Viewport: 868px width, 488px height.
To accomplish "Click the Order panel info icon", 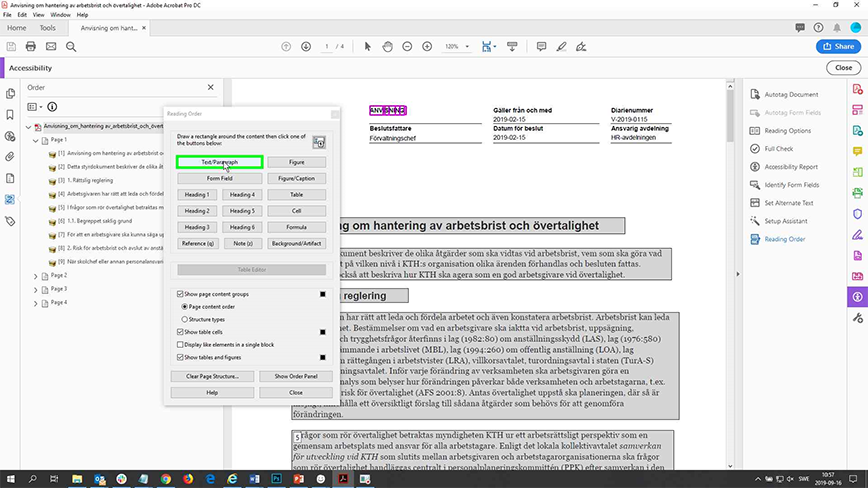I will tap(52, 107).
